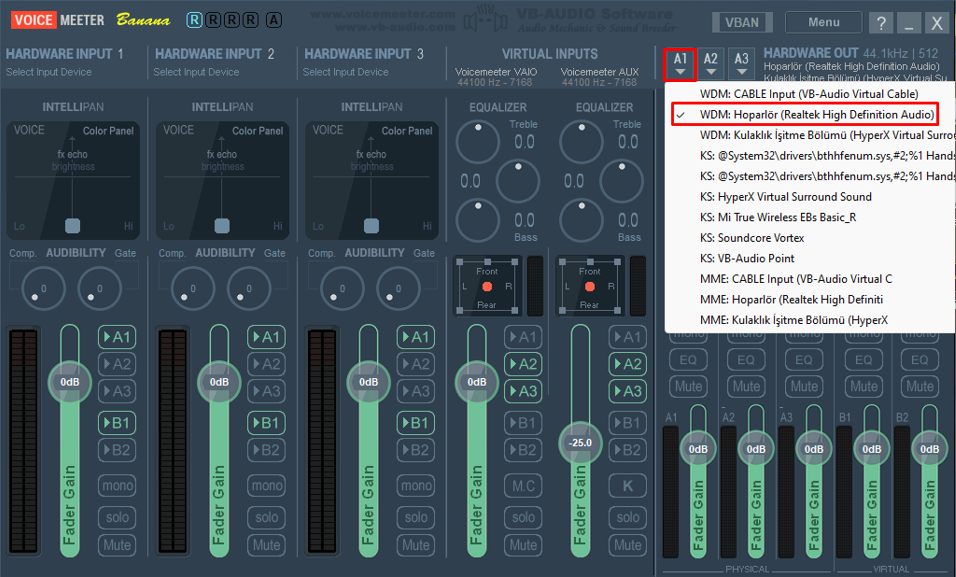Click Voicemeeter VAIO Front/Rear panner dot
Image resolution: width=956 pixels, height=577 pixels.
[x=487, y=287]
